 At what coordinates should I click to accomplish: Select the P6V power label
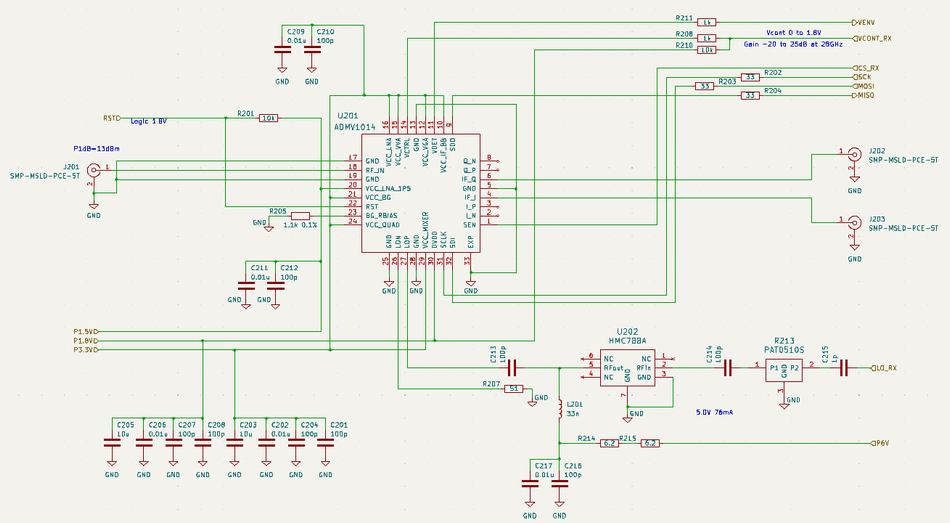879,442
